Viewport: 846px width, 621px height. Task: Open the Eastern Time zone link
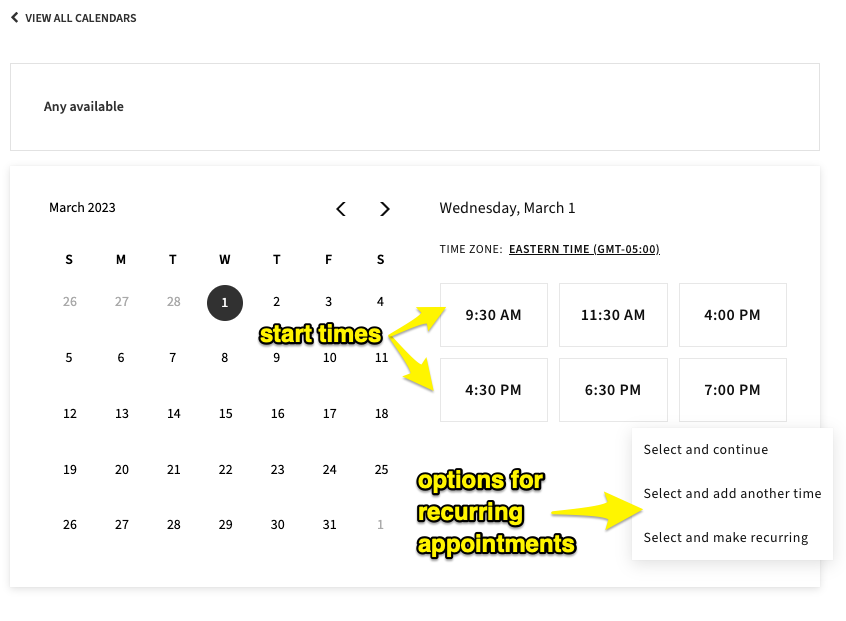[584, 249]
